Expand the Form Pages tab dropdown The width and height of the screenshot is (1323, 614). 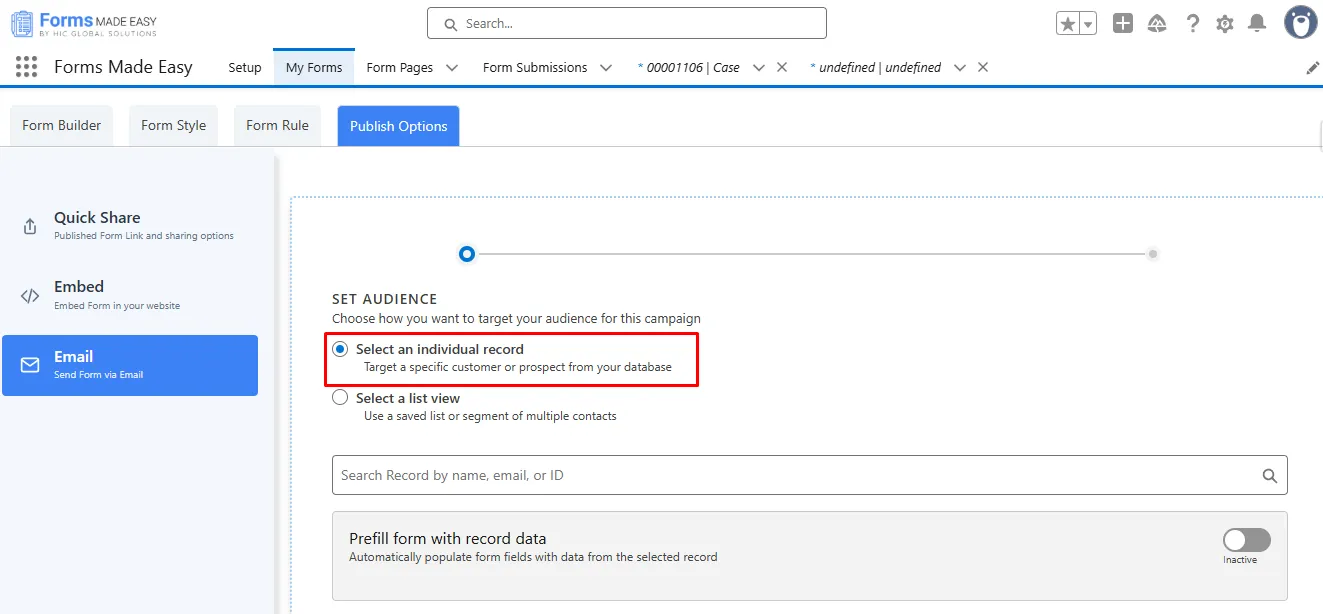point(452,68)
